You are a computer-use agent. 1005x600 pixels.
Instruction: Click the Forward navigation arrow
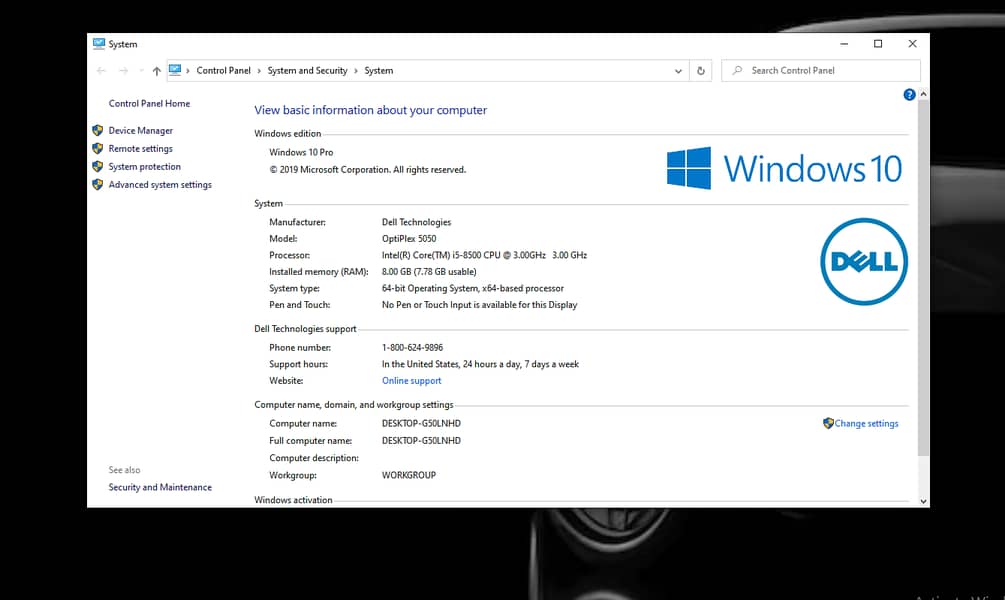pyautogui.click(x=124, y=71)
